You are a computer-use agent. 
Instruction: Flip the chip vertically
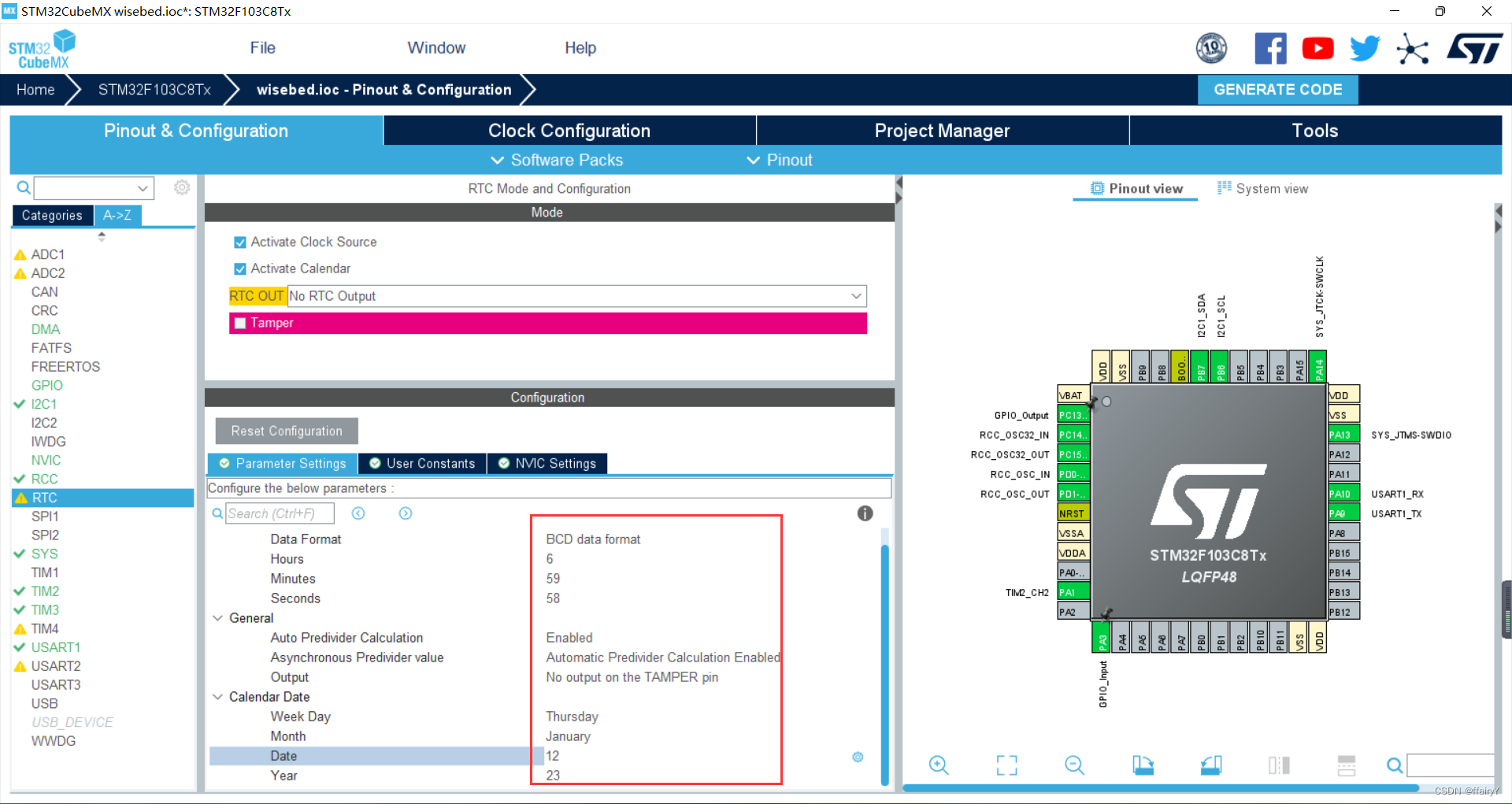tap(1347, 765)
